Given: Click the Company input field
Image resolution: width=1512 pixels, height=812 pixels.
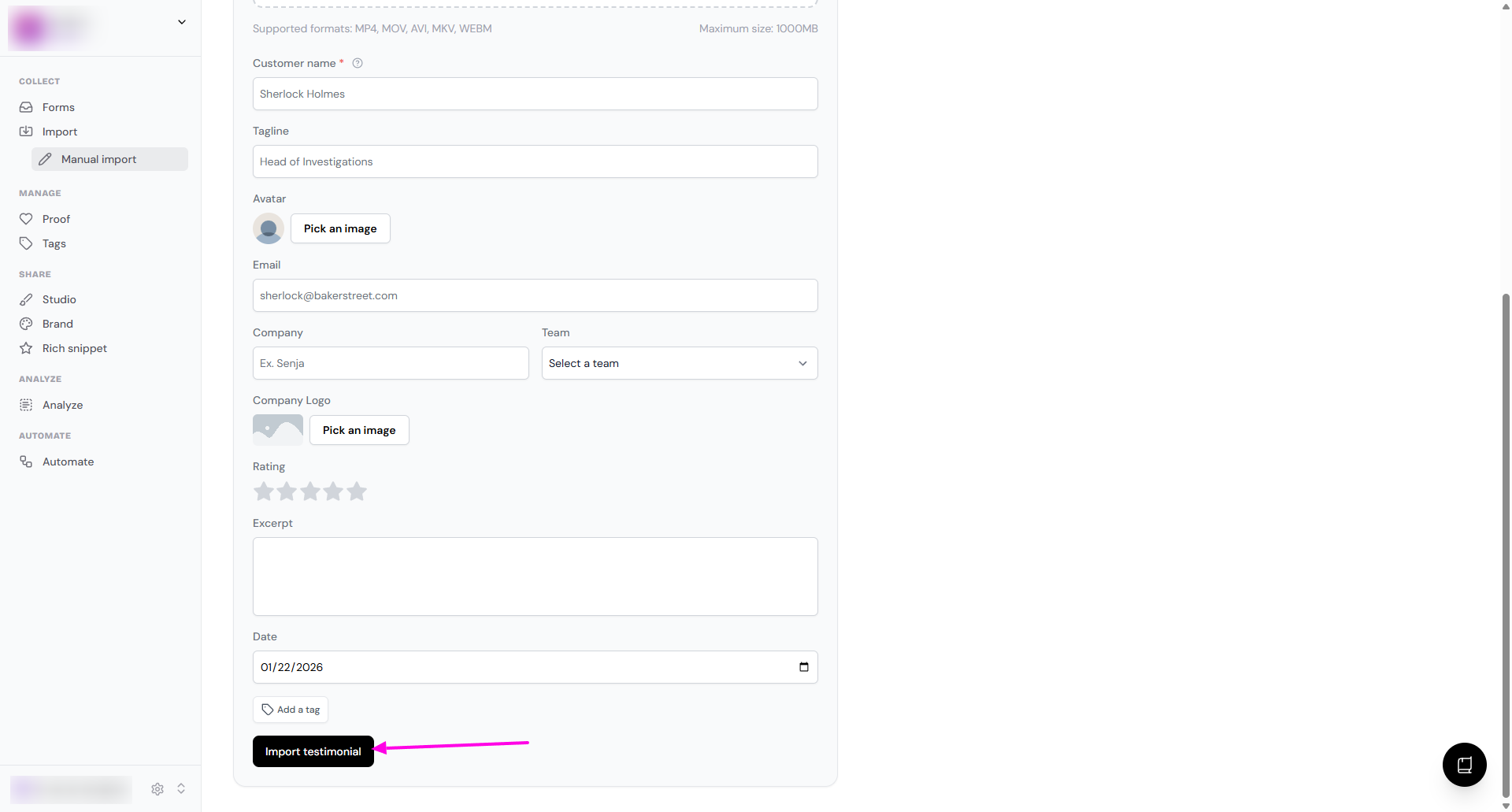Looking at the screenshot, I should tap(391, 363).
